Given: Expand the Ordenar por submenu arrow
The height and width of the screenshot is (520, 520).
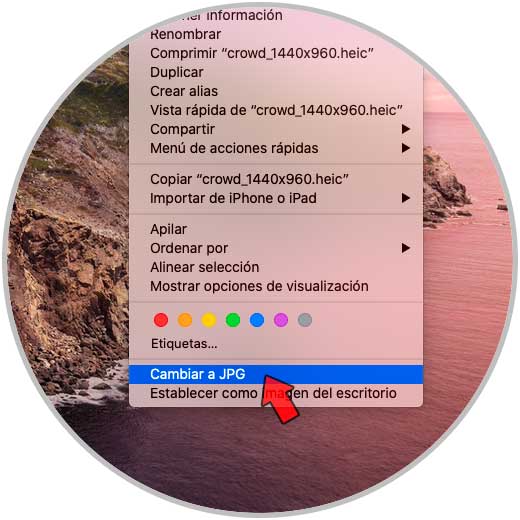Looking at the screenshot, I should [x=406, y=248].
